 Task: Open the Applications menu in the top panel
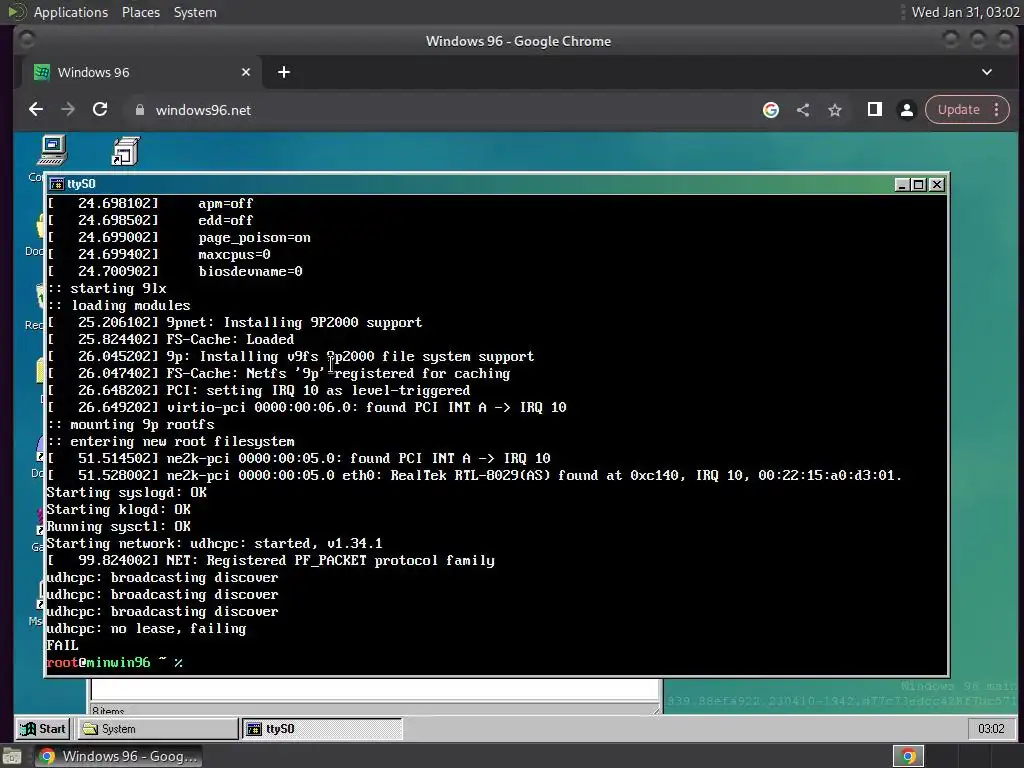click(x=71, y=12)
